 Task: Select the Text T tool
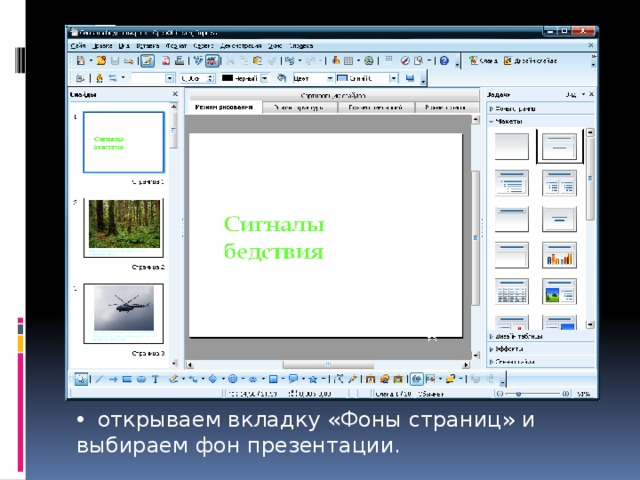155,379
